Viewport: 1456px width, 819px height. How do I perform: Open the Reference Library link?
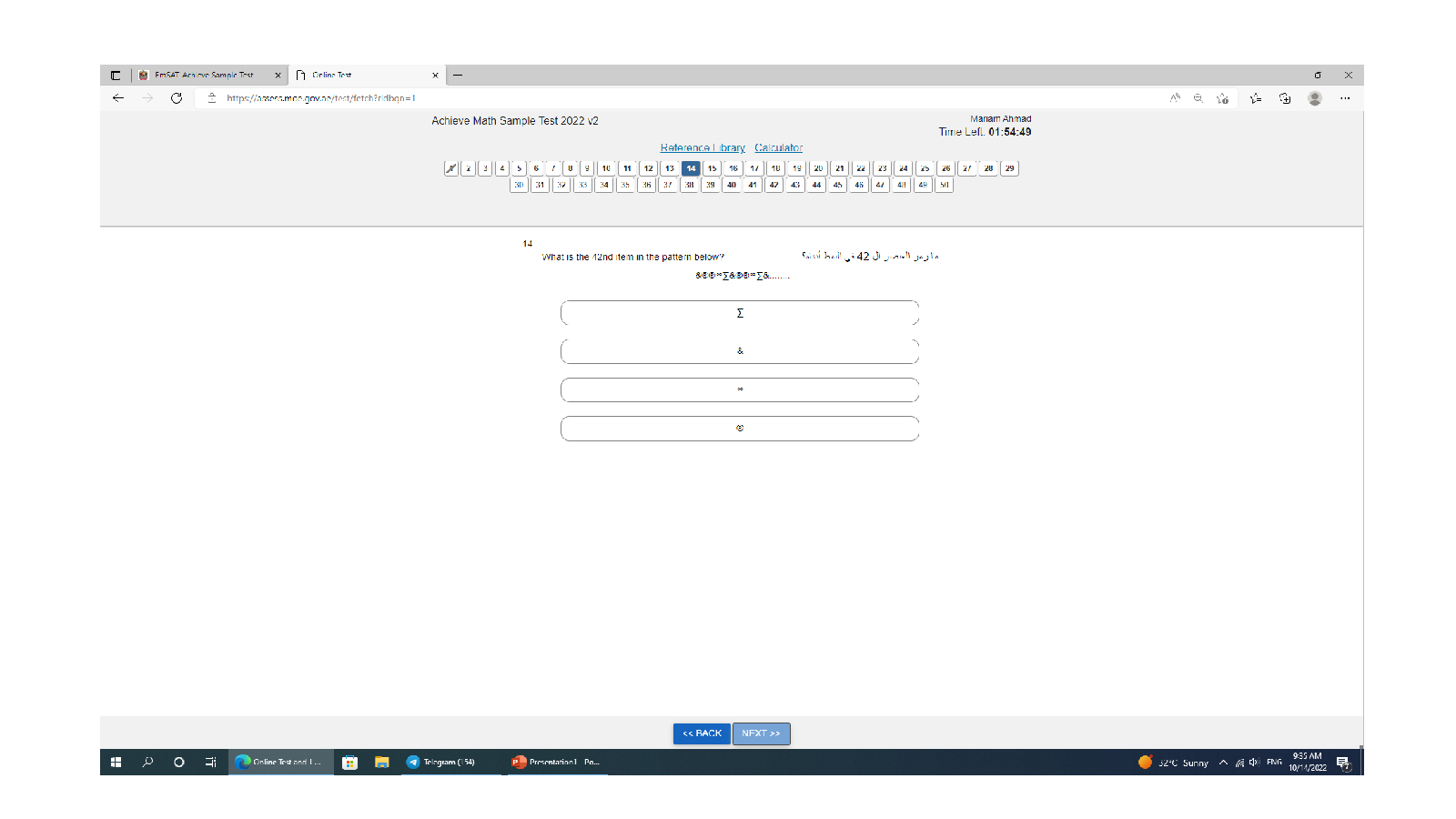coord(703,147)
